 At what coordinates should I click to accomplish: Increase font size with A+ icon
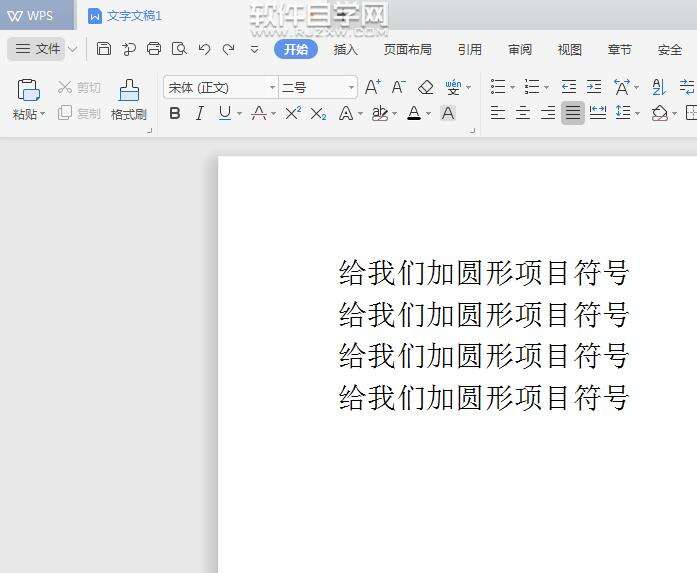coord(373,87)
